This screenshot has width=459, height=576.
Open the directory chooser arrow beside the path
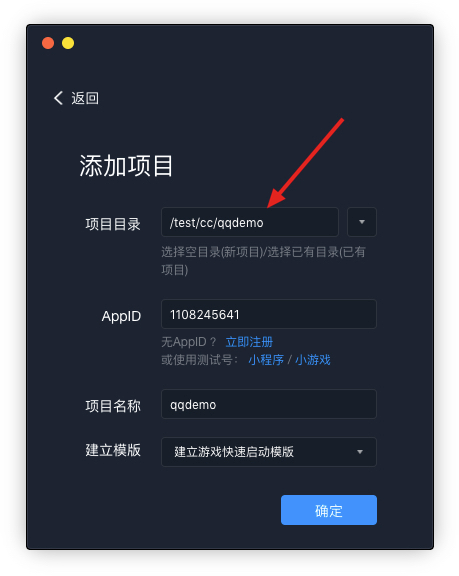362,222
